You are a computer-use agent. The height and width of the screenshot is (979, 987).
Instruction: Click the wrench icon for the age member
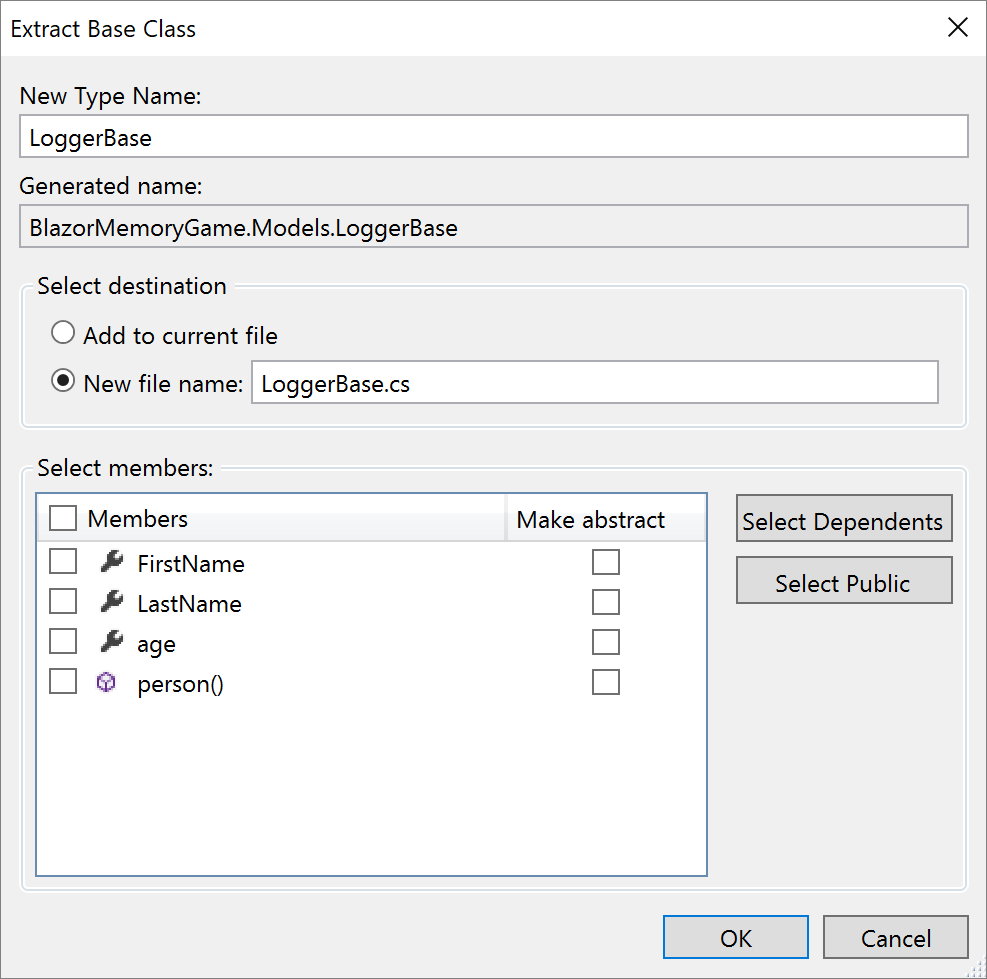click(x=110, y=643)
